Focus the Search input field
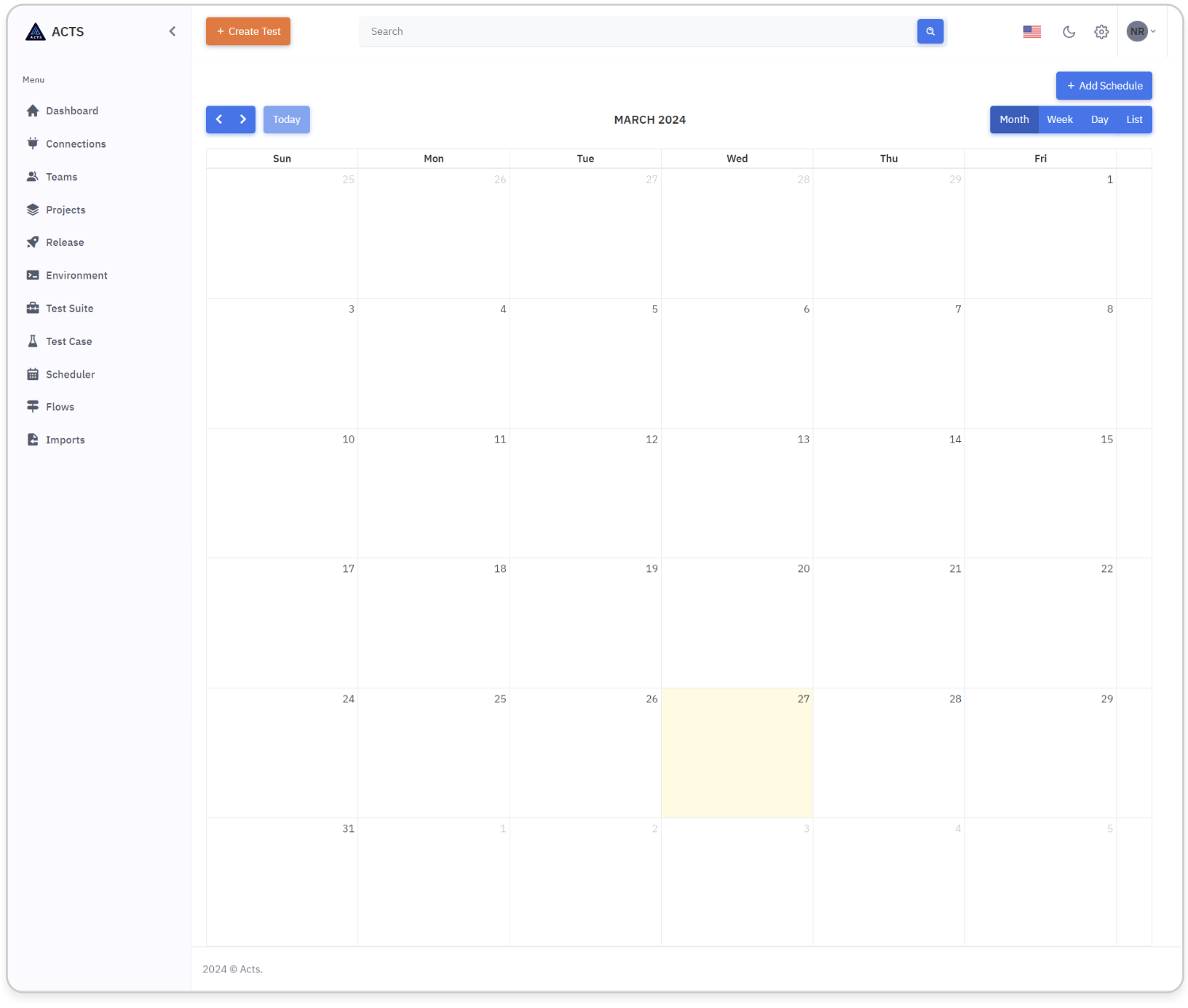This screenshot has height=1008, width=1188. tap(638, 31)
